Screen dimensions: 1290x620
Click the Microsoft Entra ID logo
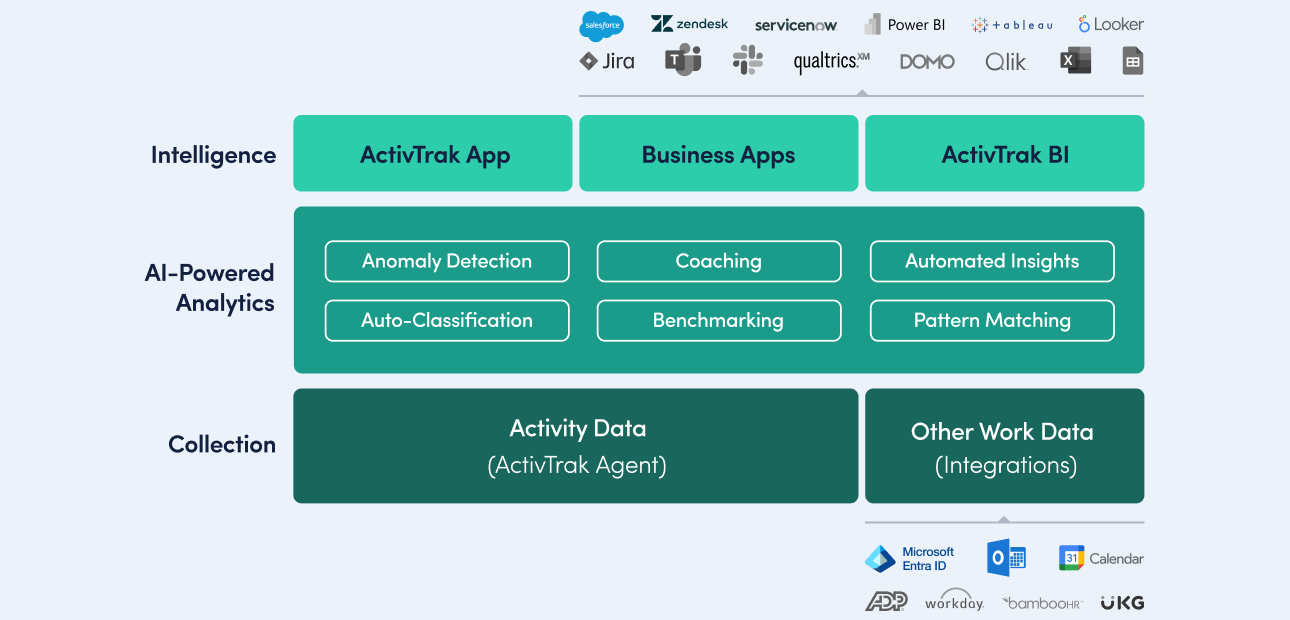tap(909, 558)
